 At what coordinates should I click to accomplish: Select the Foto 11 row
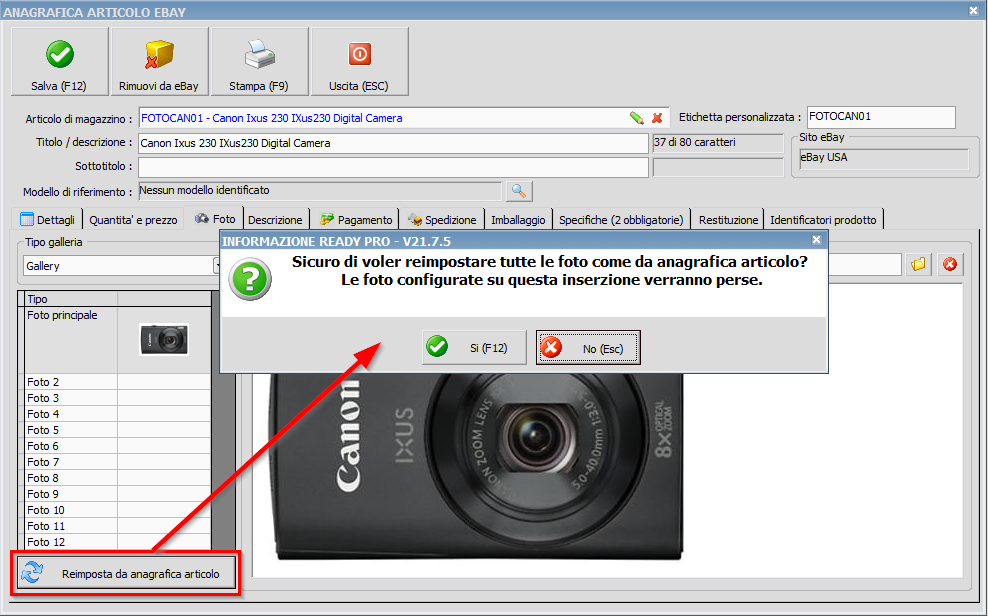[118, 526]
